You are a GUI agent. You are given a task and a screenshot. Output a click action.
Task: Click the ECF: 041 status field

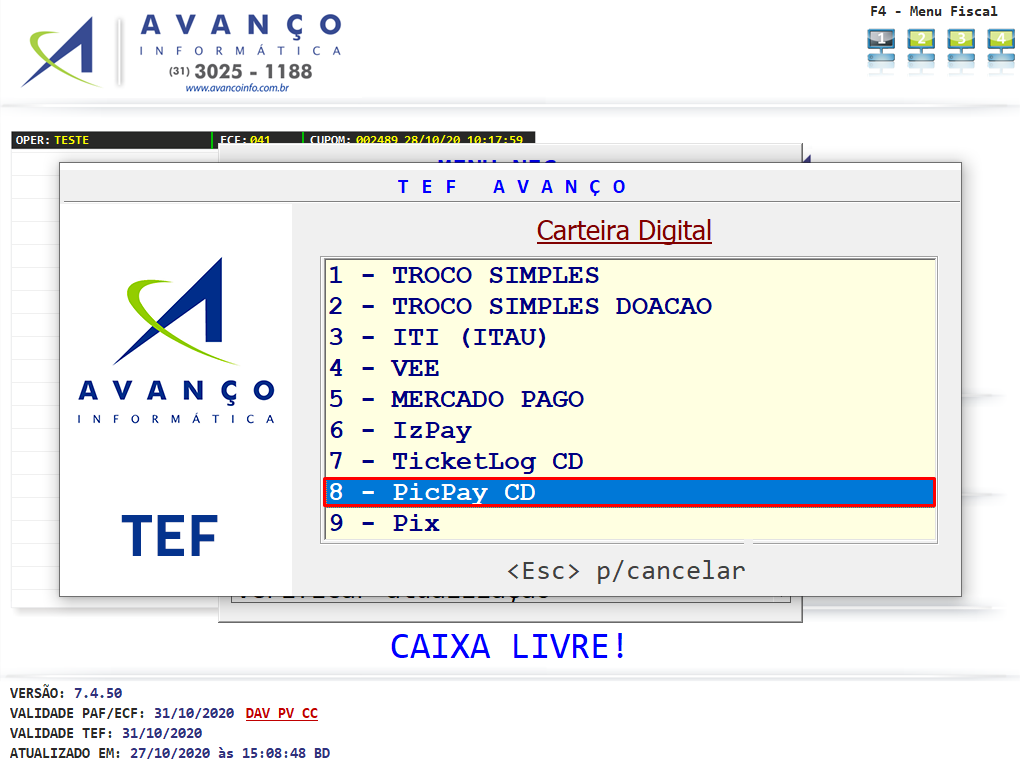(x=258, y=140)
